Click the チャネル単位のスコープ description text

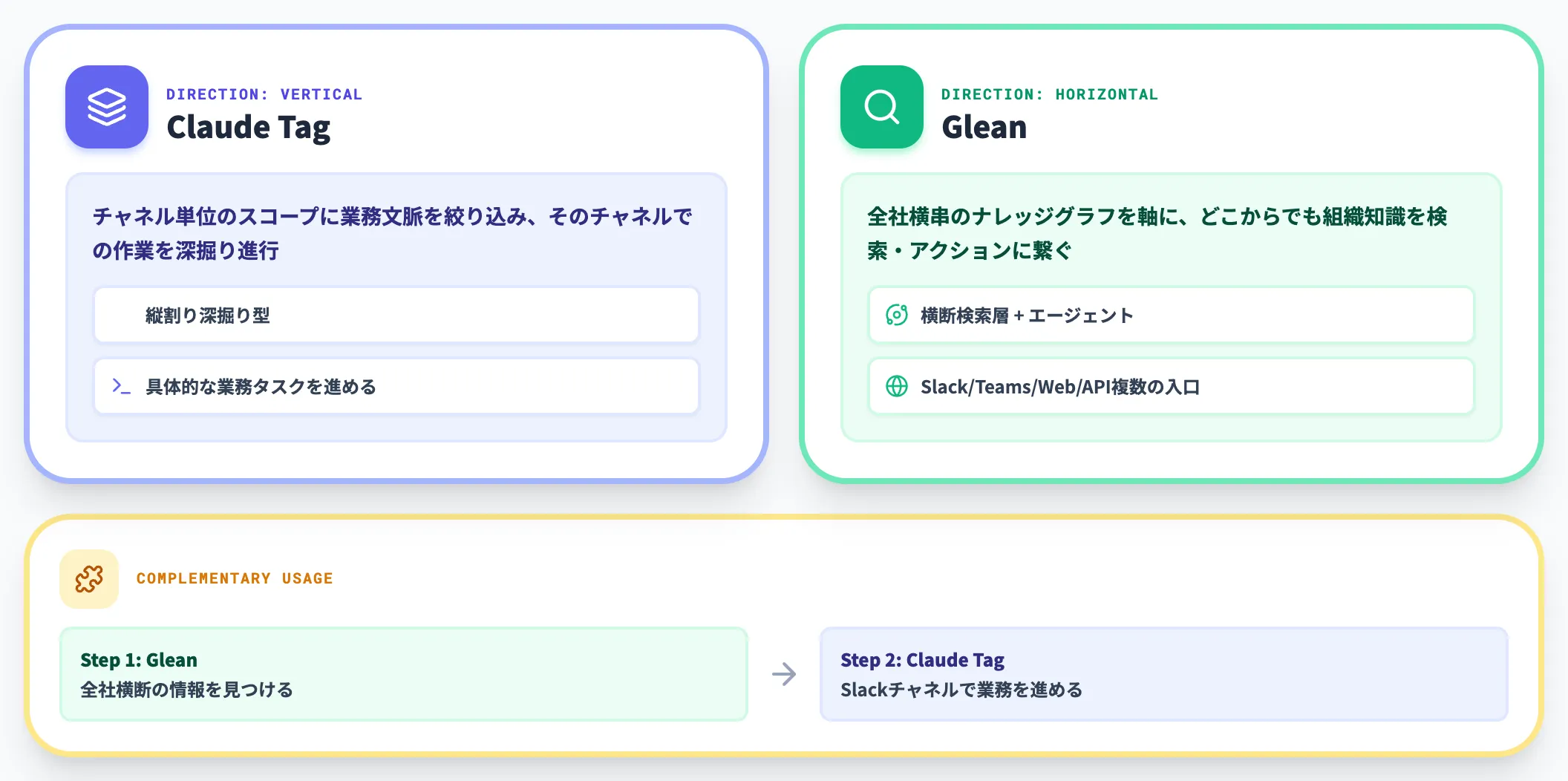coord(393,233)
